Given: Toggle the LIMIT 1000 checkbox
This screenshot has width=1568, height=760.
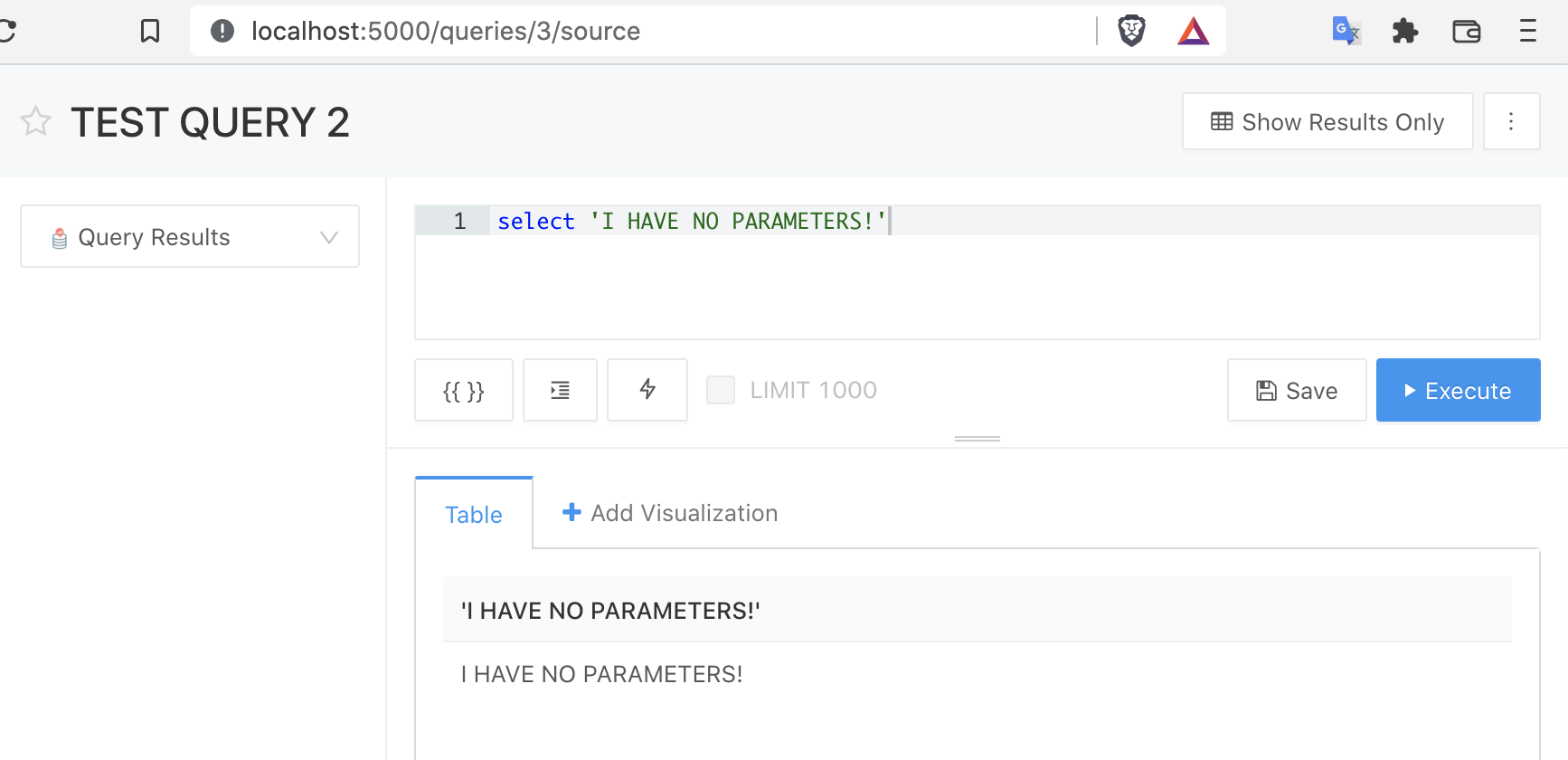Looking at the screenshot, I should click(721, 390).
